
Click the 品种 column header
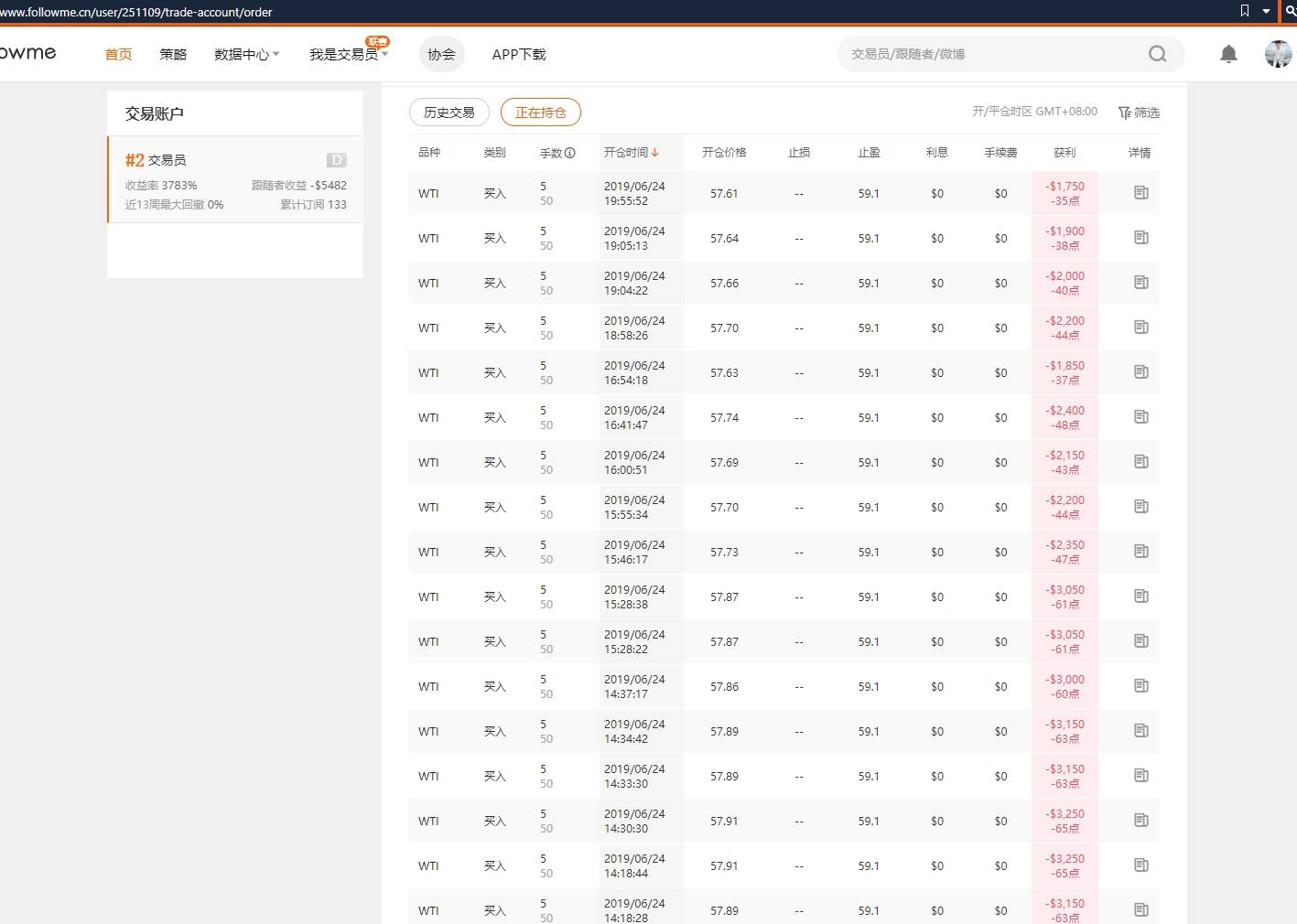point(429,153)
